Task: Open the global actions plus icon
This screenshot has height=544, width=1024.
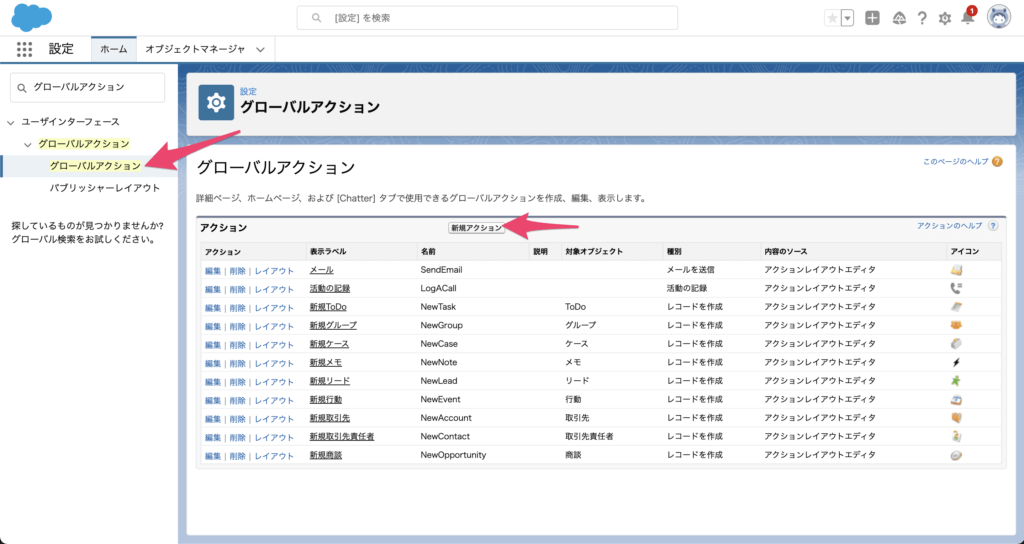Action: coord(872,18)
